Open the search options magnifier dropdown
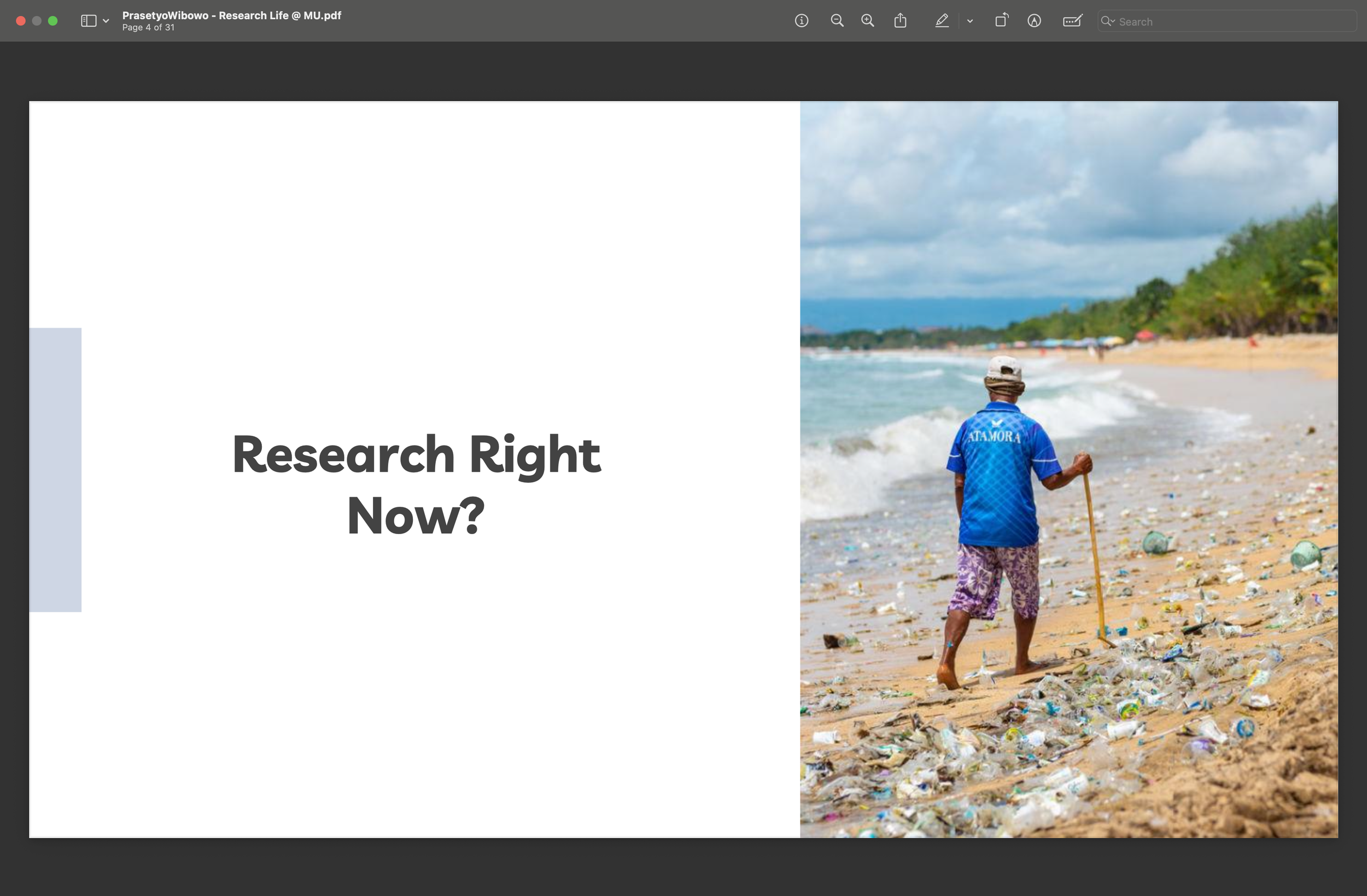 [1107, 21]
